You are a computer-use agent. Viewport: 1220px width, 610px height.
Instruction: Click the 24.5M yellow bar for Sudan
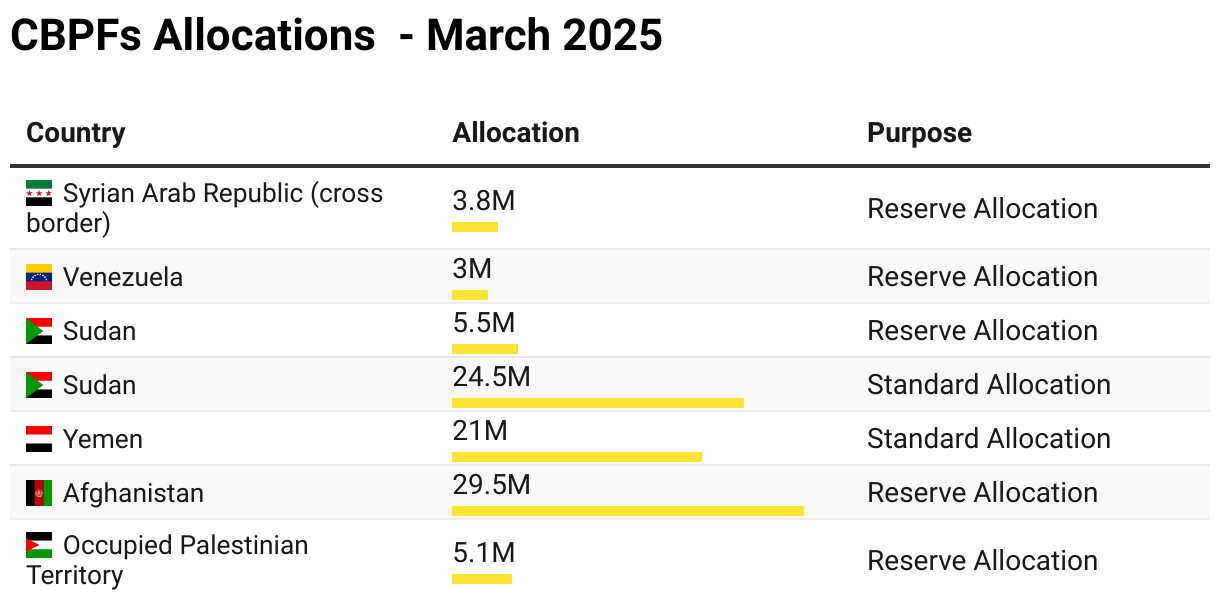[597, 403]
